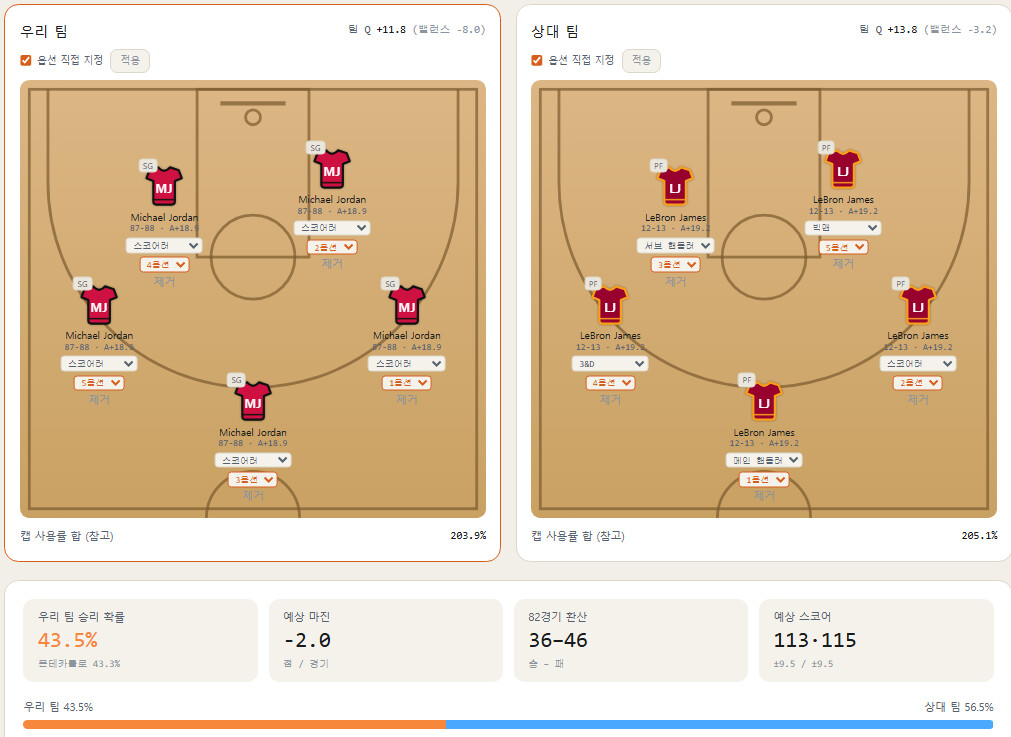Click SG badge on the 5옵션 Jordan

(82, 284)
